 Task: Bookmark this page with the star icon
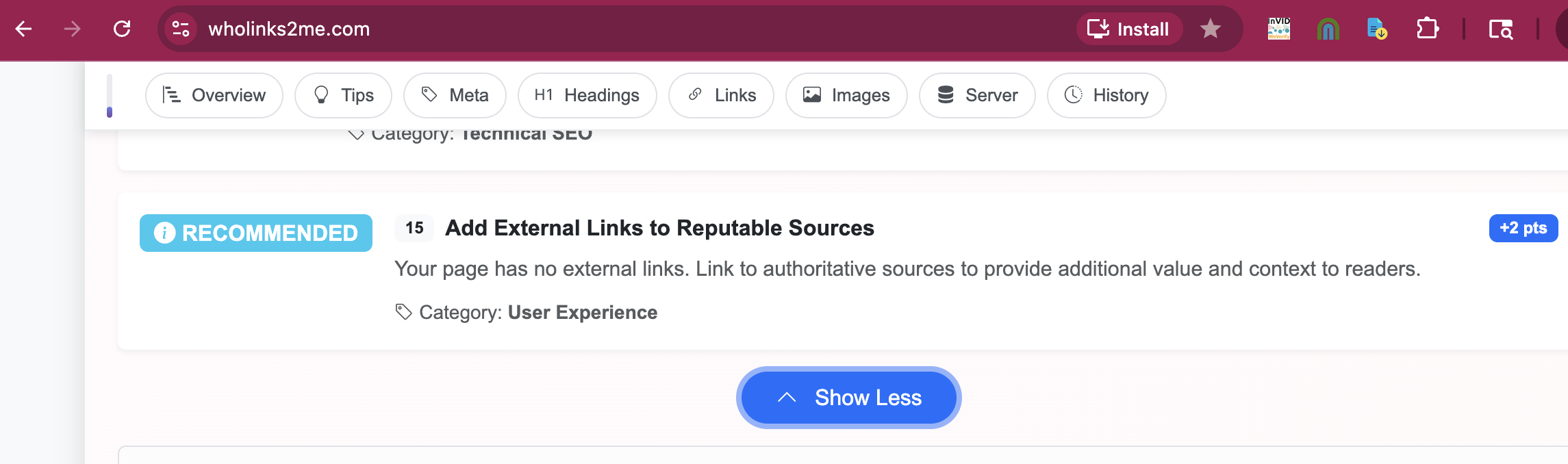pos(1211,29)
